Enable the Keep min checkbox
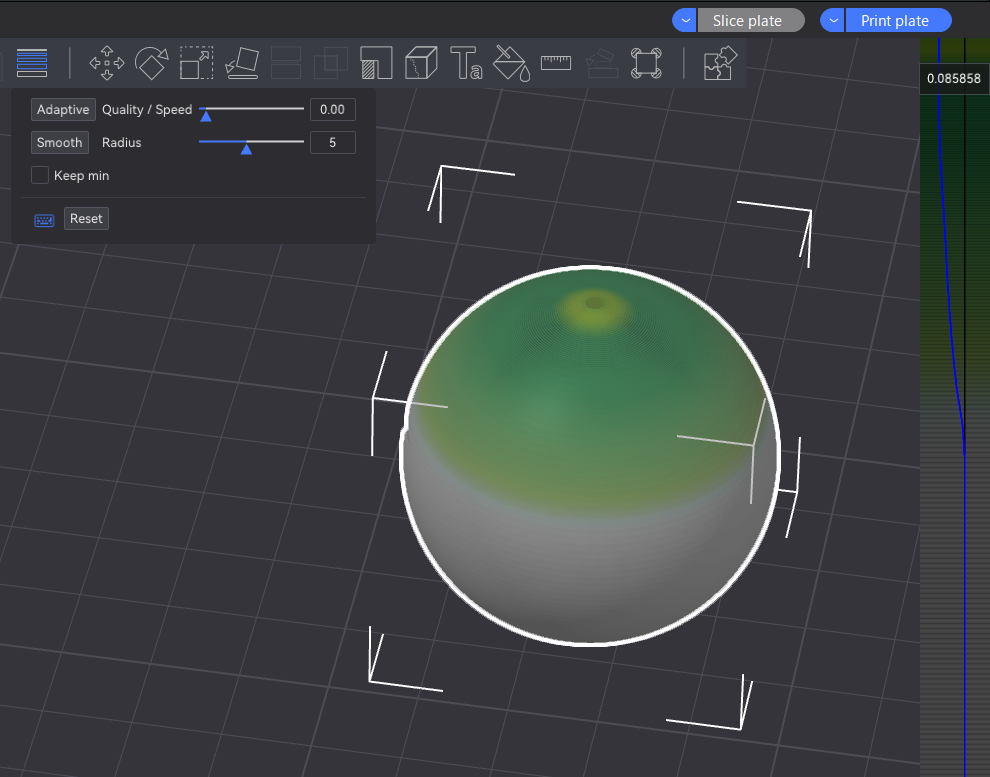Image resolution: width=990 pixels, height=777 pixels. 39,175
